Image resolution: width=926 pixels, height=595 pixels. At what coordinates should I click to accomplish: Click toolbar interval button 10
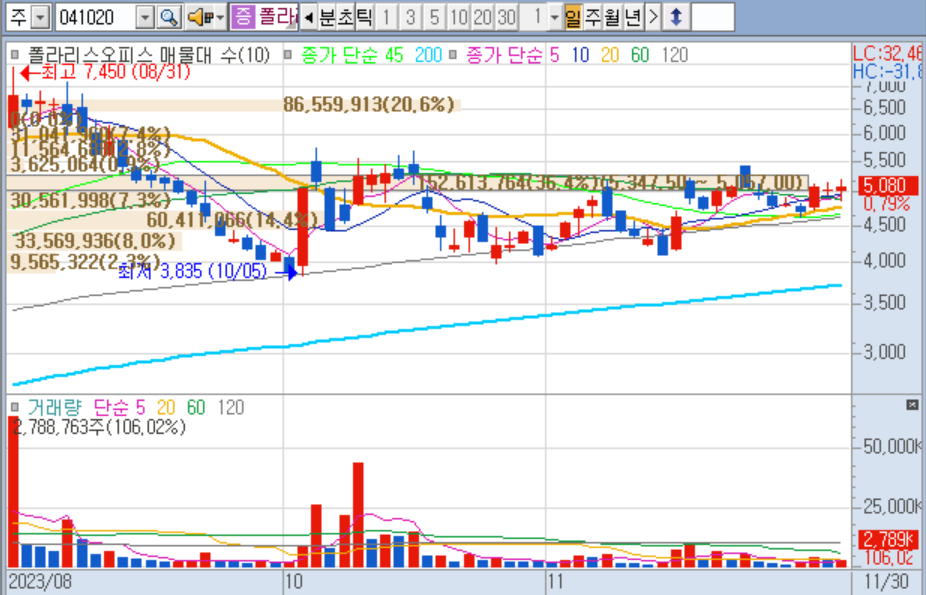pos(459,17)
